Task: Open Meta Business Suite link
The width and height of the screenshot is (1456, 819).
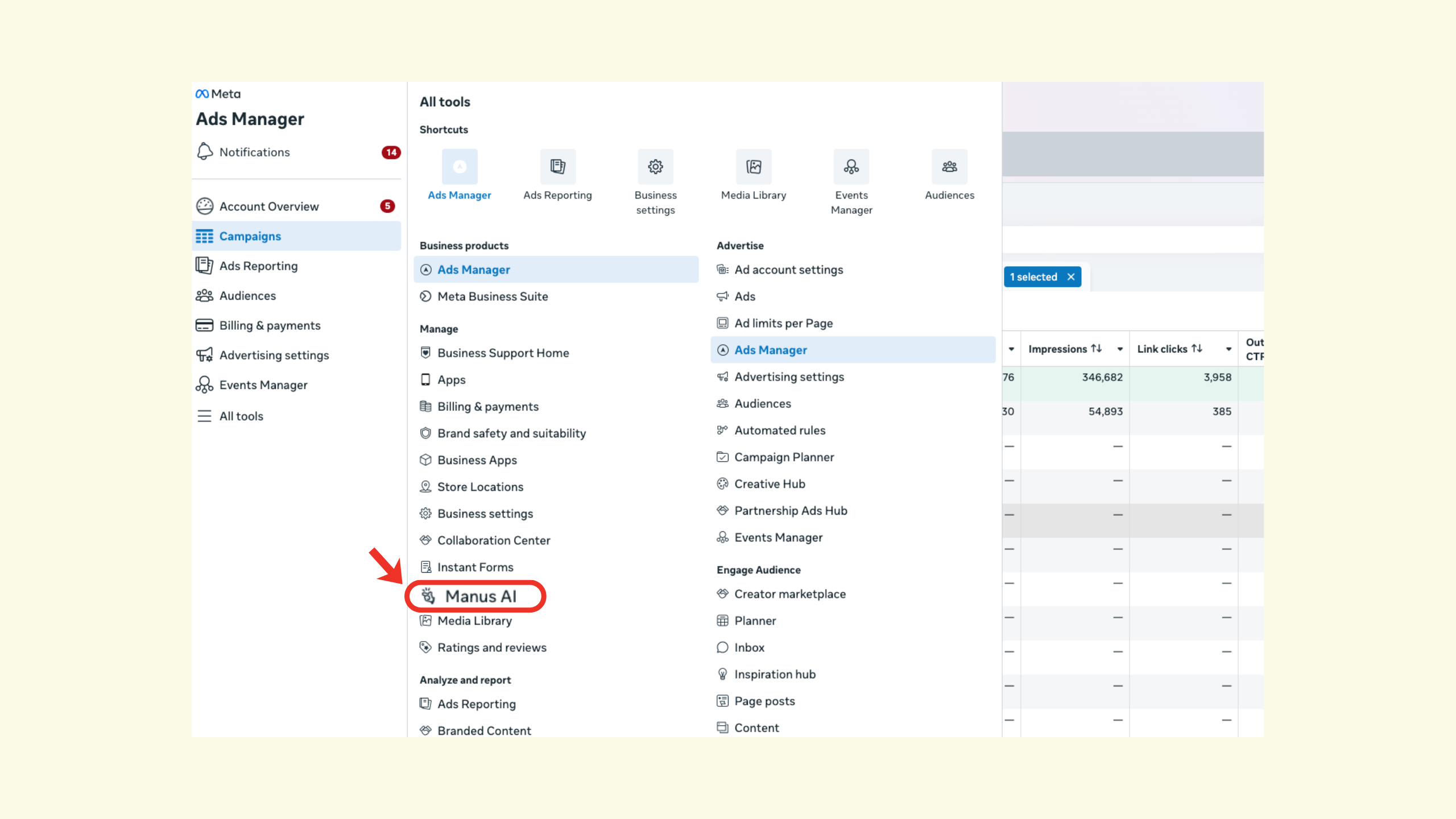Action: 493,296
